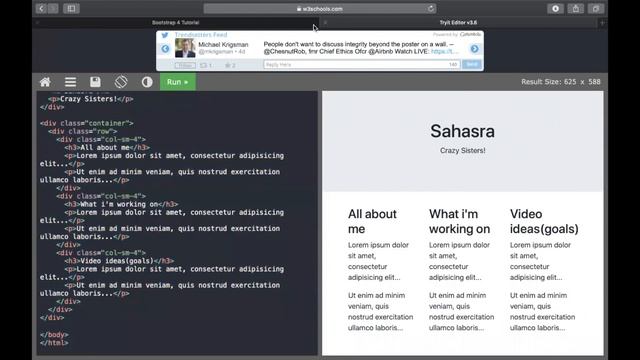Show next tweet with right arrow

(x=474, y=49)
